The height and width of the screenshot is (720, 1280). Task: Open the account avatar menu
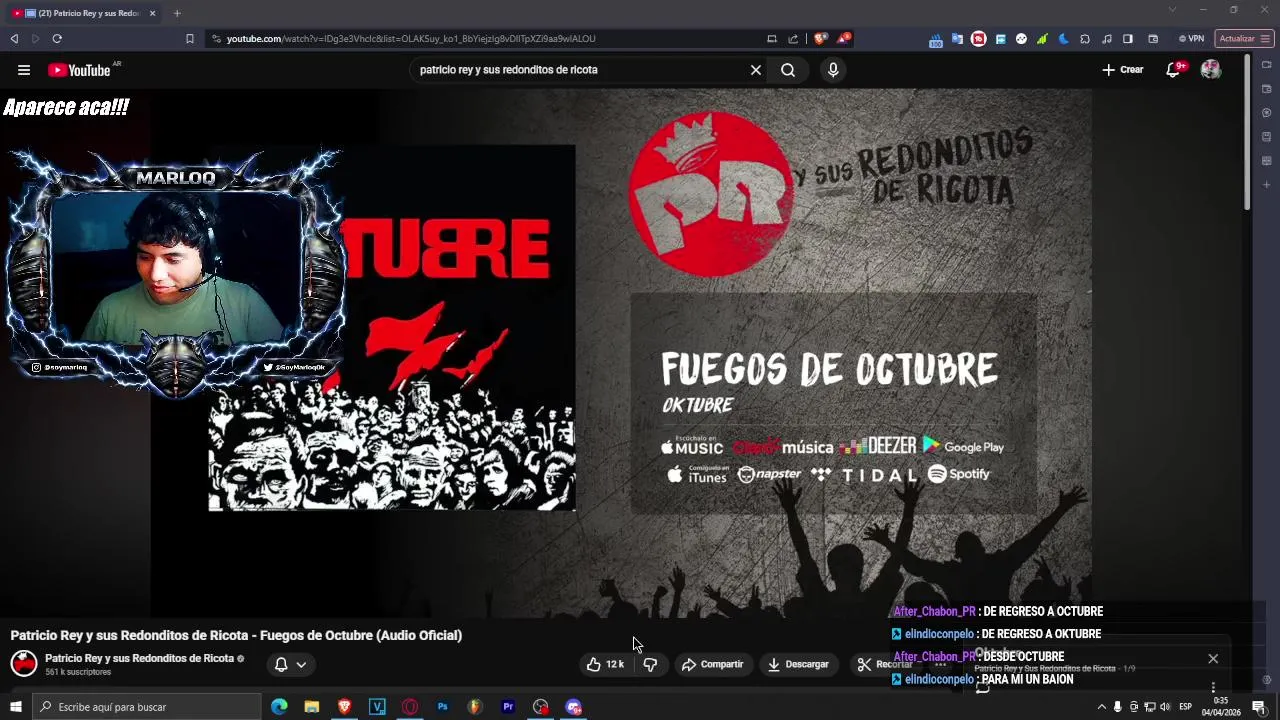[1211, 70]
